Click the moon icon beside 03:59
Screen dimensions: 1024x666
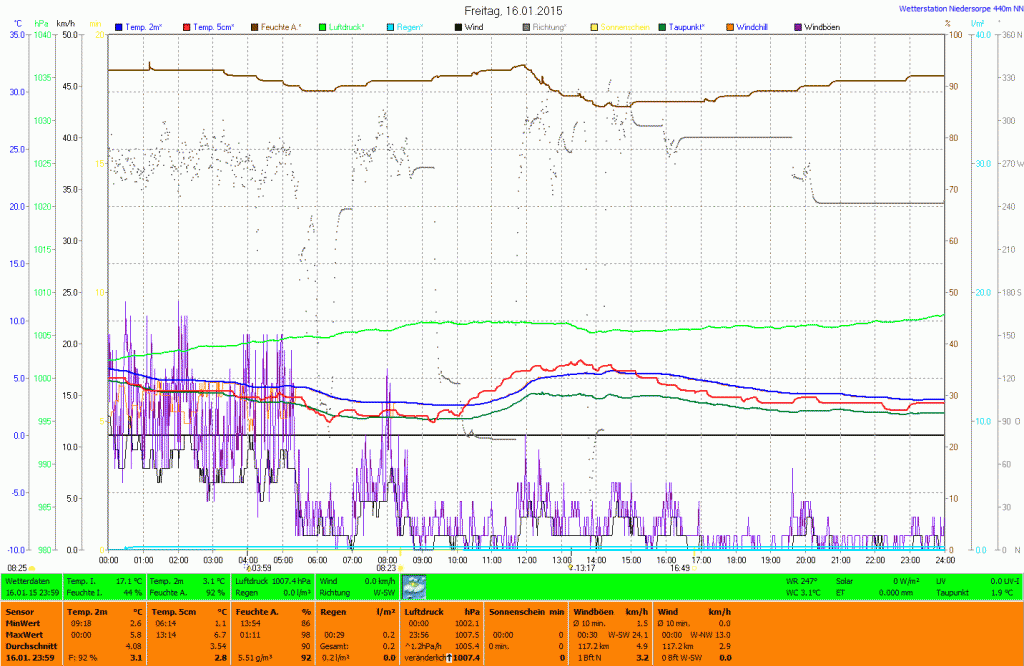(x=247, y=568)
